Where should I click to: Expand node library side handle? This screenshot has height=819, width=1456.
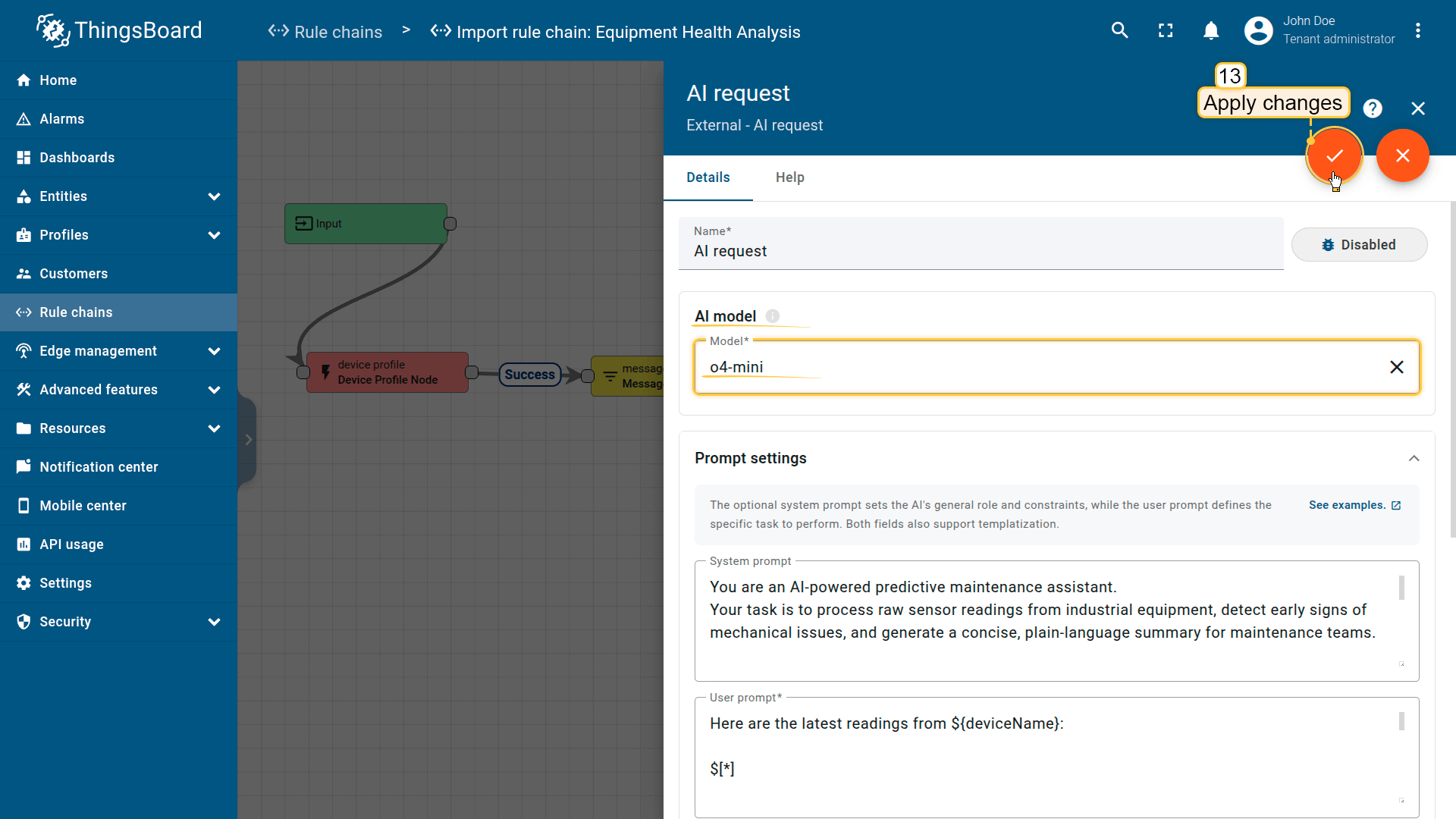247,440
